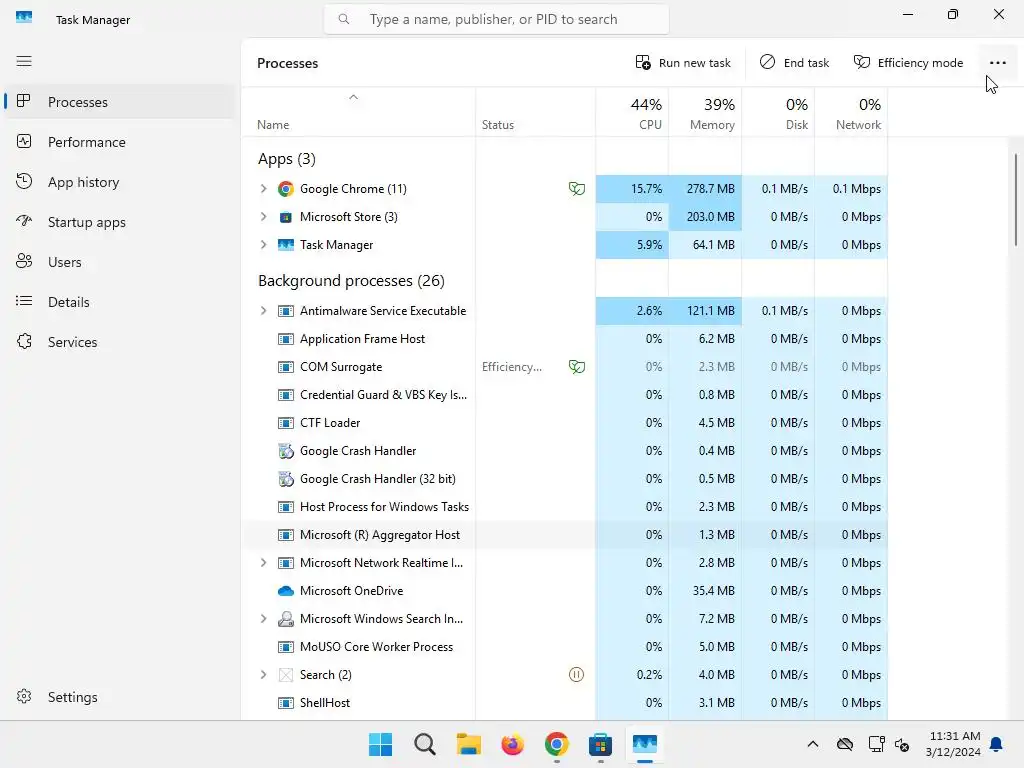
Task: Sort by the Status column header
Action: pyautogui.click(x=536, y=113)
